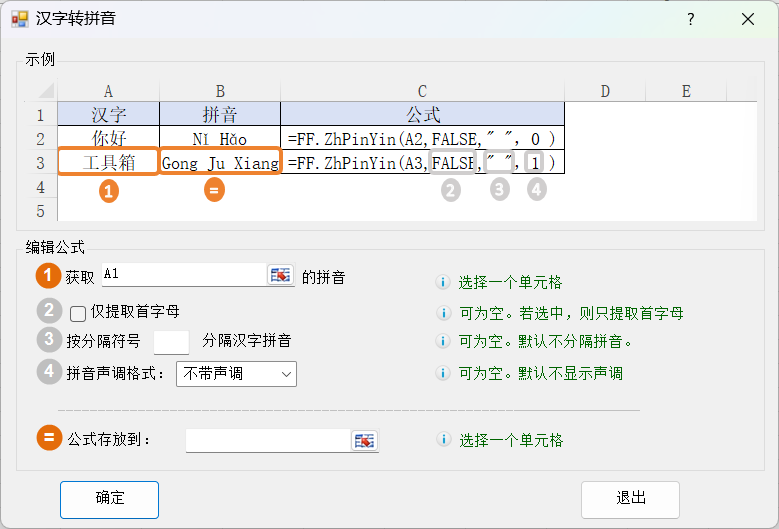
Task: Click the help question mark in title bar
Action: point(690,19)
